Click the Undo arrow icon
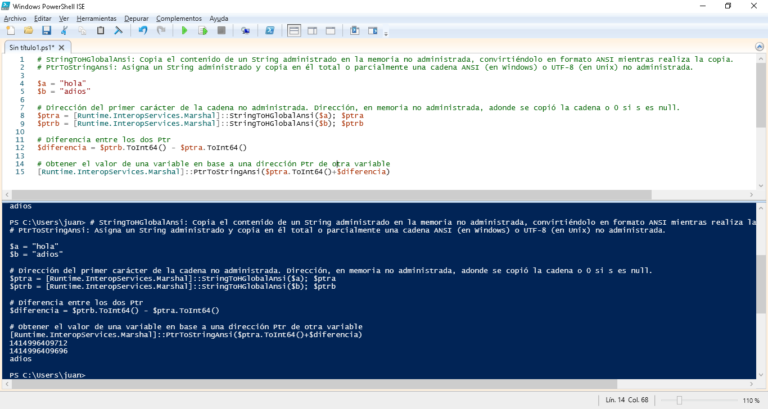 143,30
